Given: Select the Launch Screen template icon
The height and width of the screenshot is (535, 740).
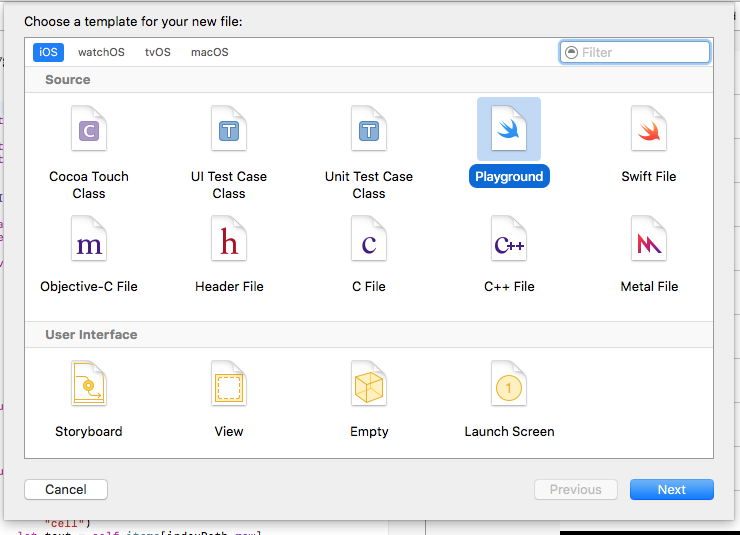Looking at the screenshot, I should click(509, 385).
